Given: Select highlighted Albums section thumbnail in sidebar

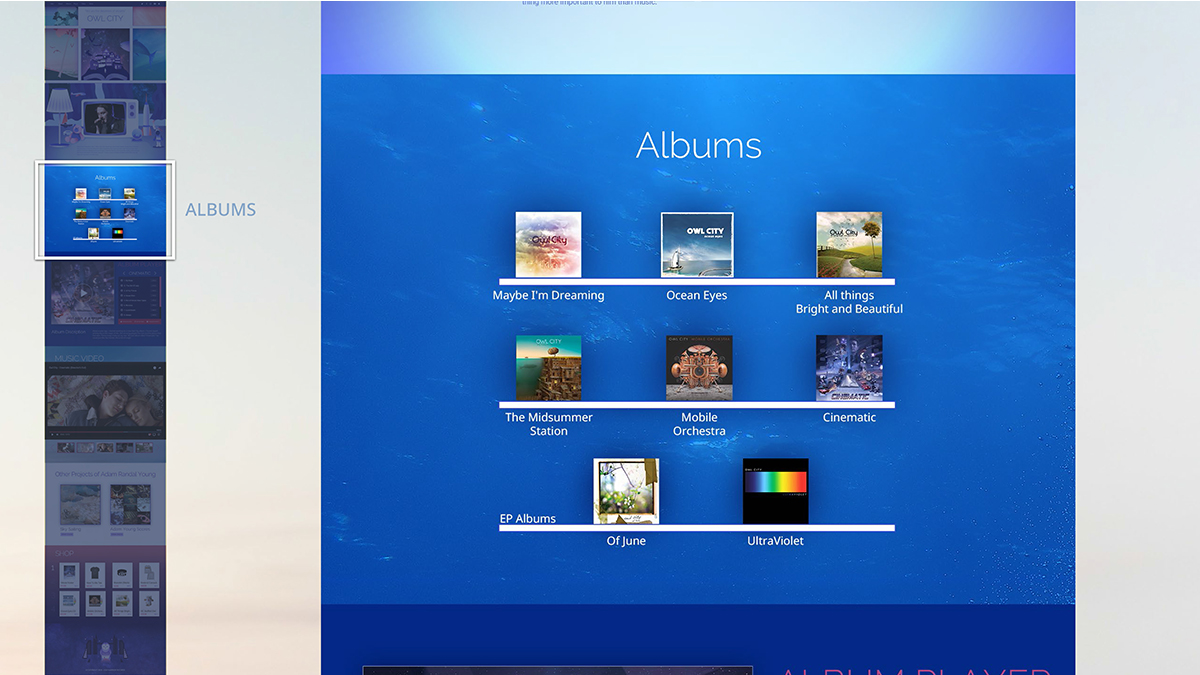Looking at the screenshot, I should (105, 210).
